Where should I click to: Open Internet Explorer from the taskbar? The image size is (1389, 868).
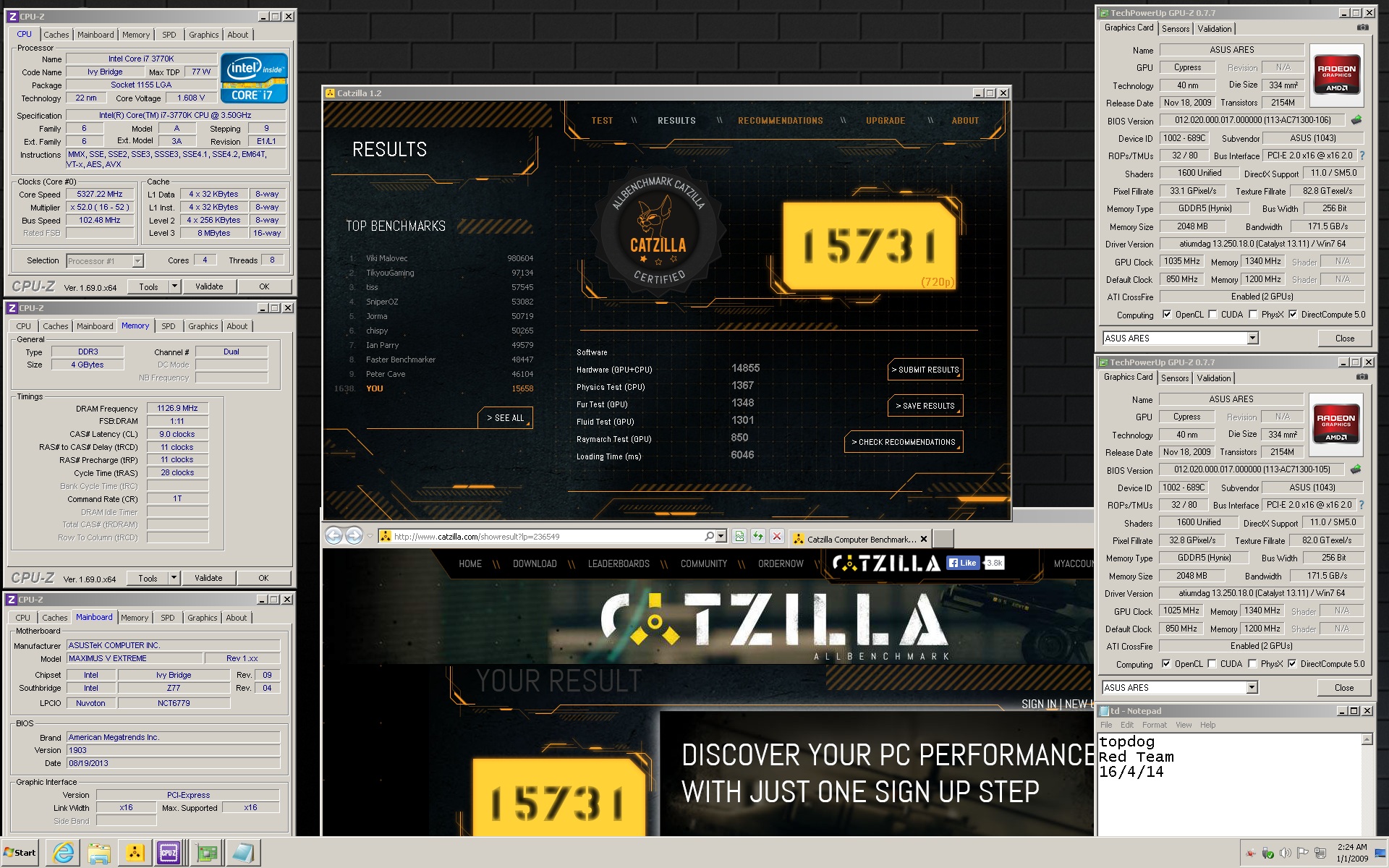tap(64, 853)
